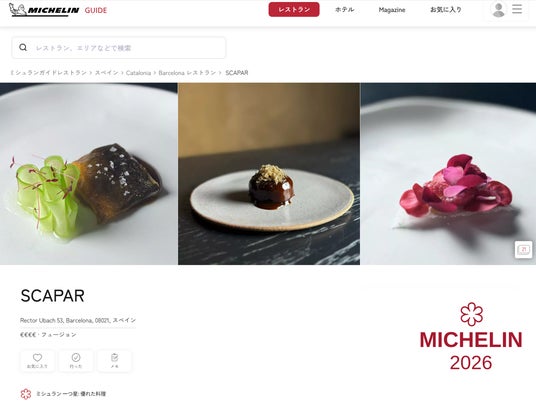Go to Barcelona レストラン breadcrumb link

[187, 73]
